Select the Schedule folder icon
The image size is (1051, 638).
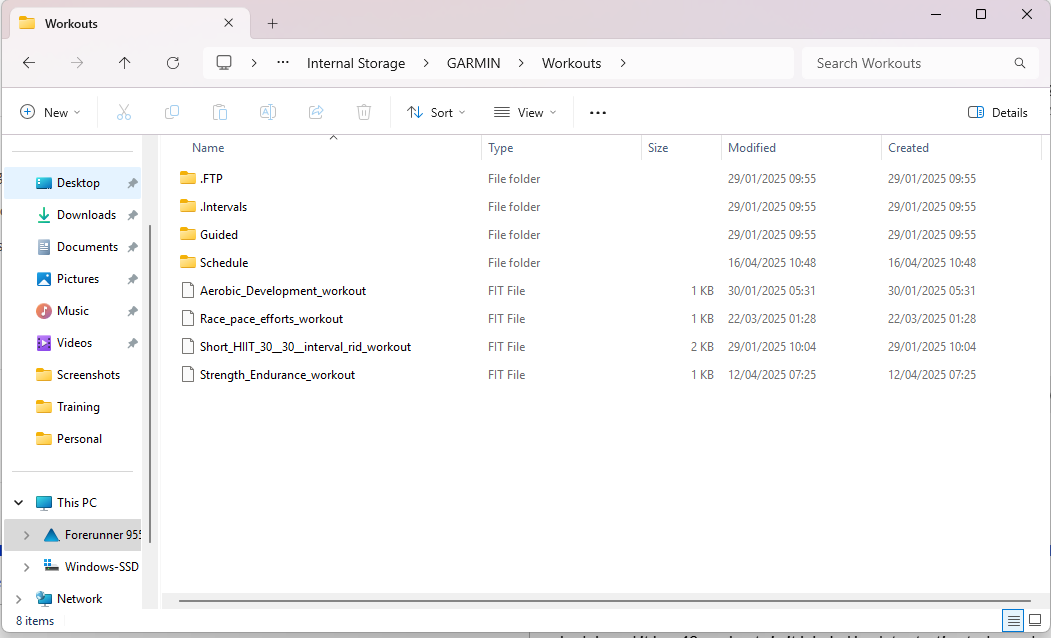point(188,263)
